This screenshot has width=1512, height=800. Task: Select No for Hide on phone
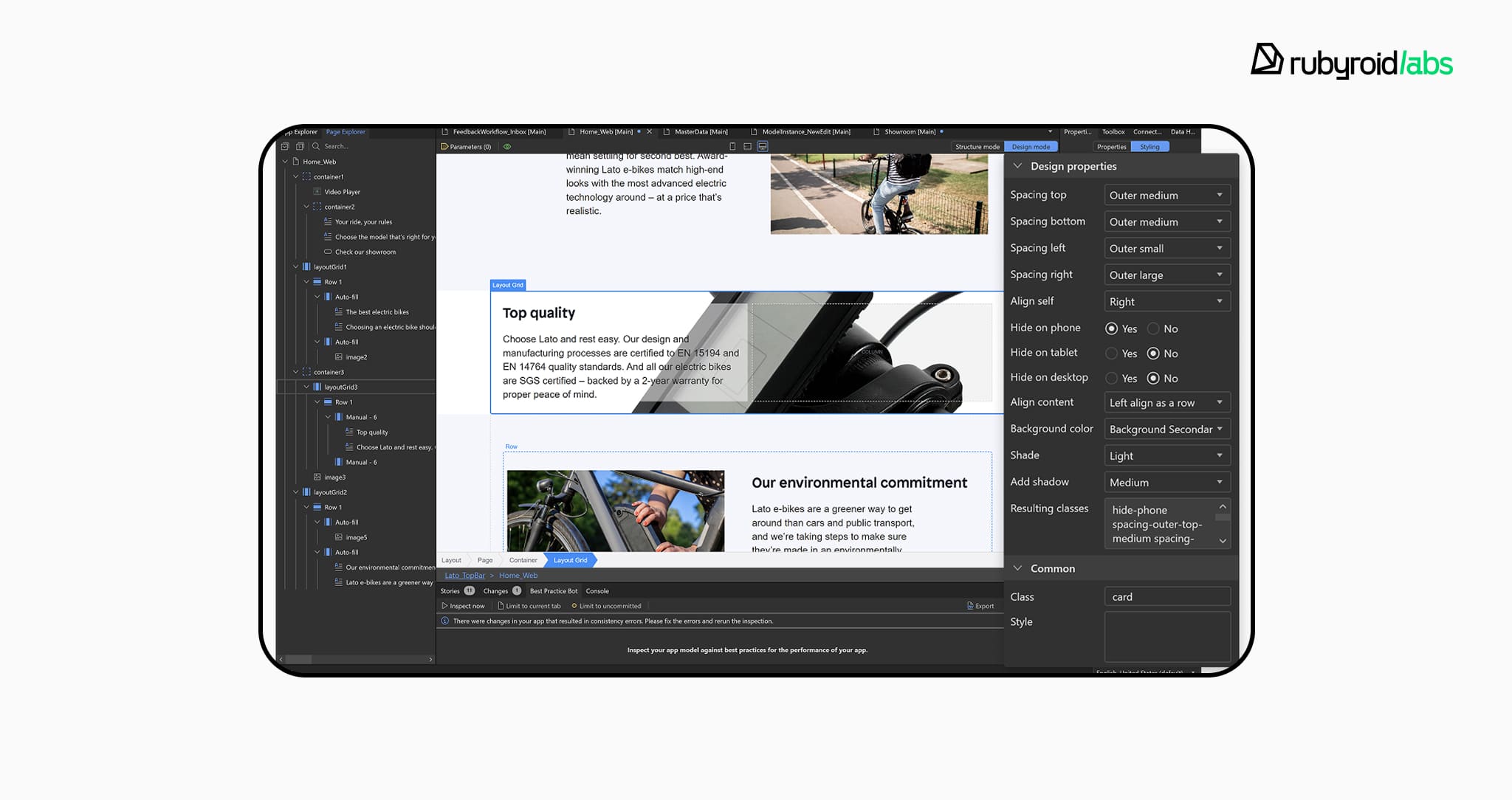(x=1153, y=328)
